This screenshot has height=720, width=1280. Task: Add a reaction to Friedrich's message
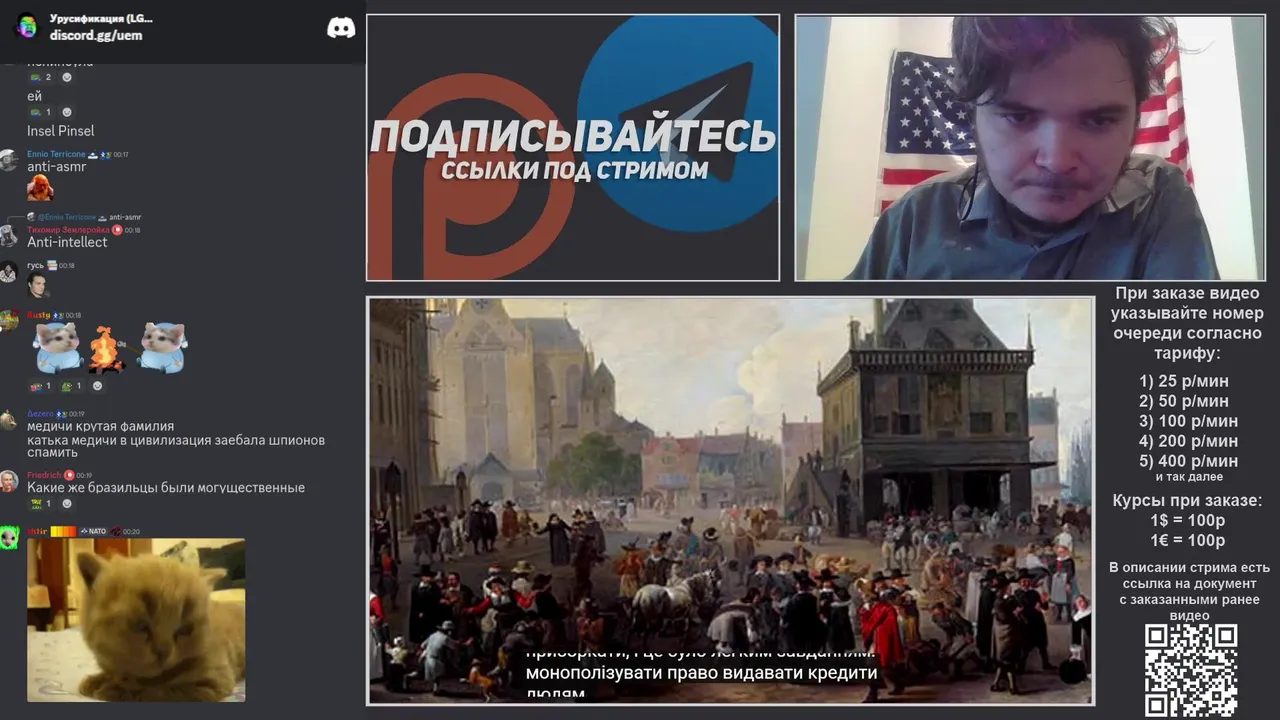(67, 504)
